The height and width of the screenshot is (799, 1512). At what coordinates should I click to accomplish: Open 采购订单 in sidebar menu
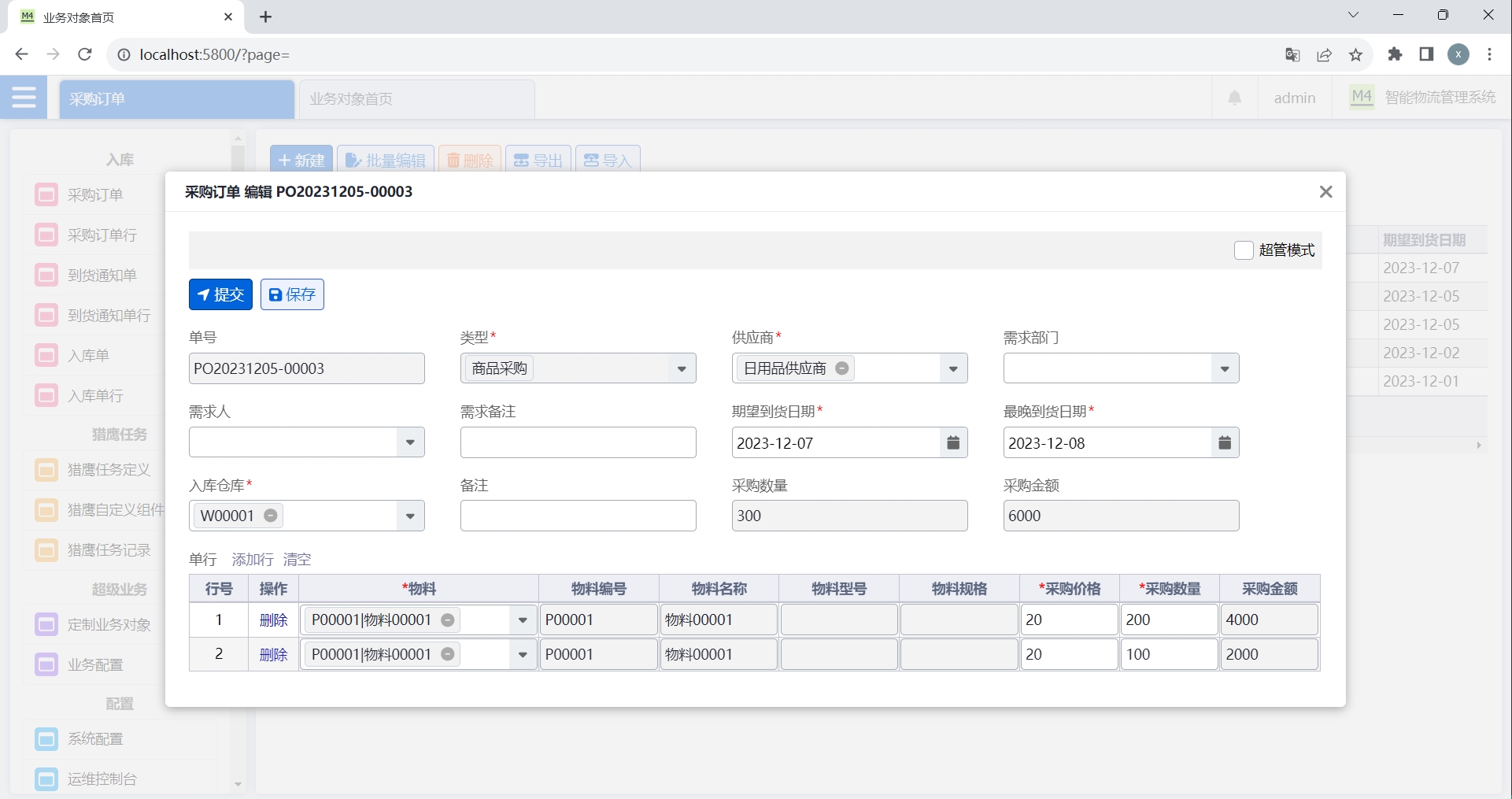tap(95, 195)
